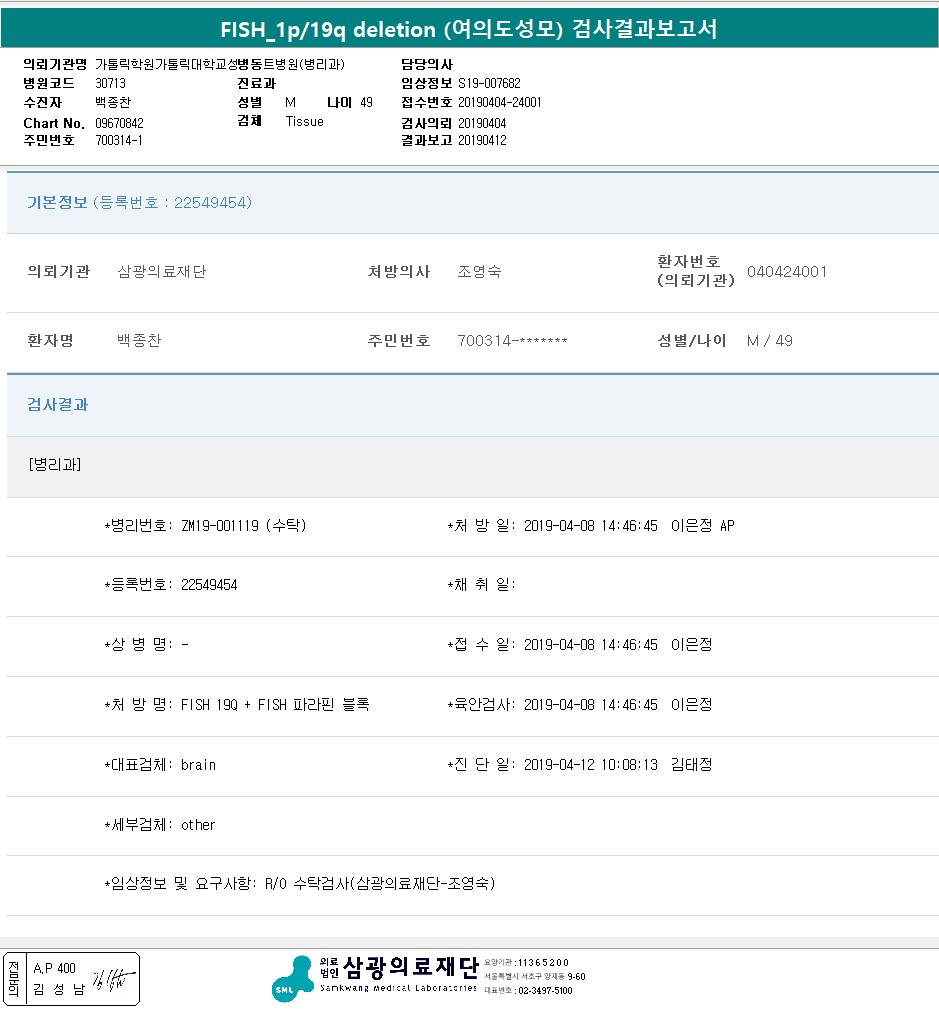Click the 진단일 timestamp

590,765
